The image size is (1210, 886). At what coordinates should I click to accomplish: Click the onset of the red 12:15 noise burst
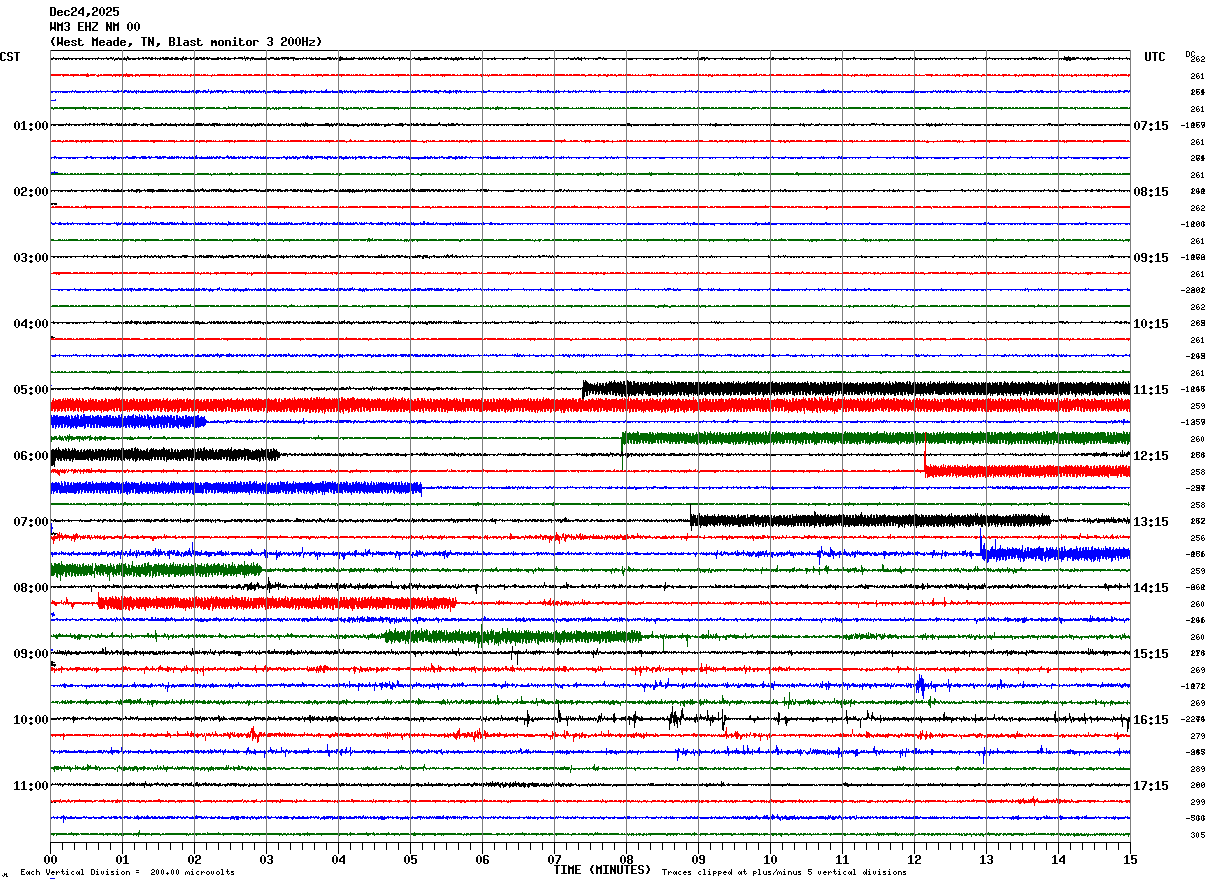pyautogui.click(x=925, y=468)
